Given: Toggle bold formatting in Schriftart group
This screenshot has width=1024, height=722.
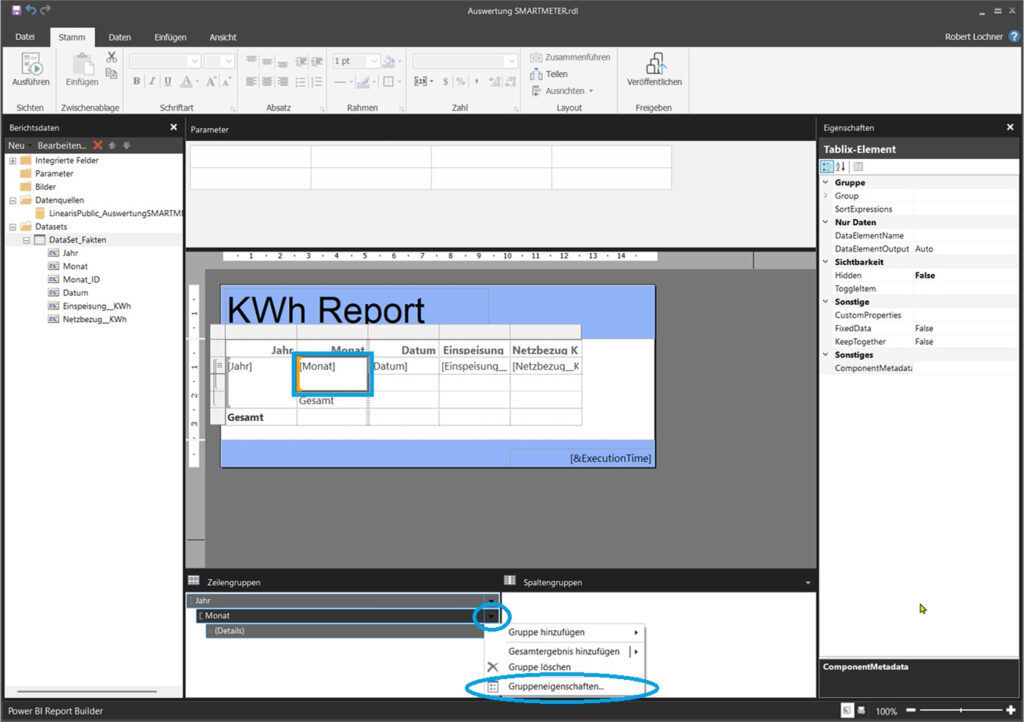Looking at the screenshot, I should [x=137, y=82].
